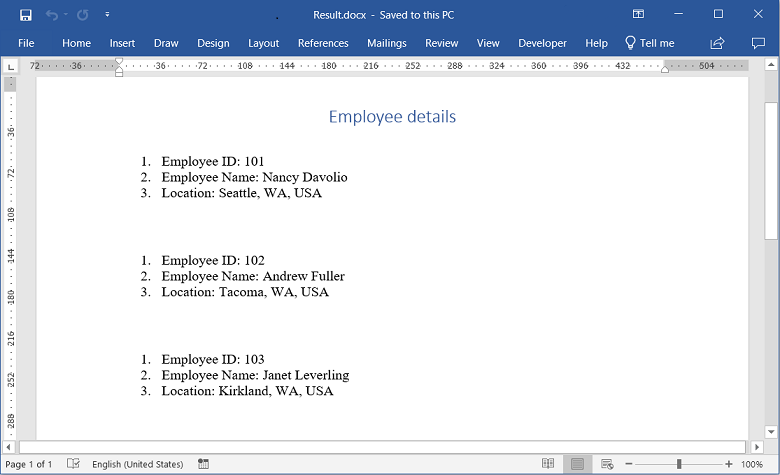Click the first line indent marker on ruler

119,62
